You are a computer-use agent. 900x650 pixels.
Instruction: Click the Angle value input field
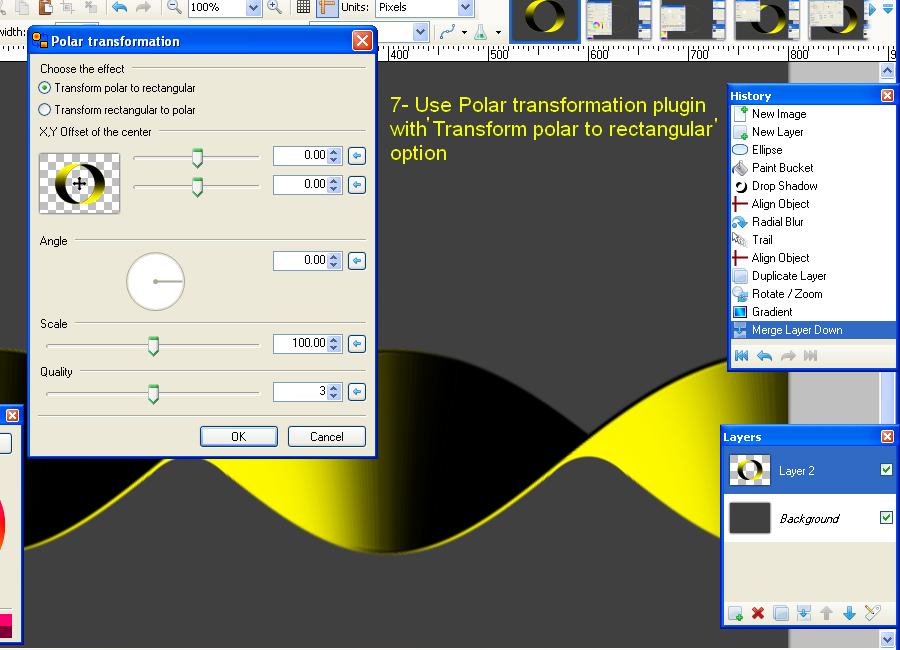[300, 261]
